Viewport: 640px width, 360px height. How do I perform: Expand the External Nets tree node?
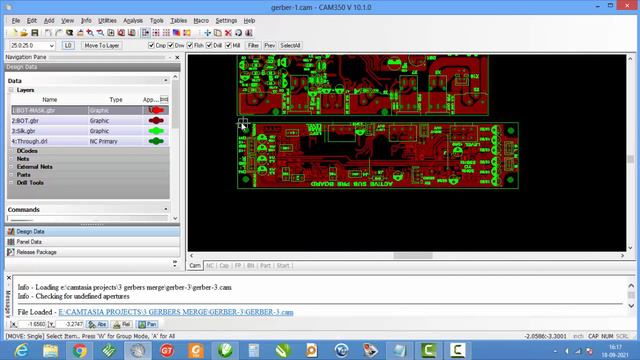(11, 167)
